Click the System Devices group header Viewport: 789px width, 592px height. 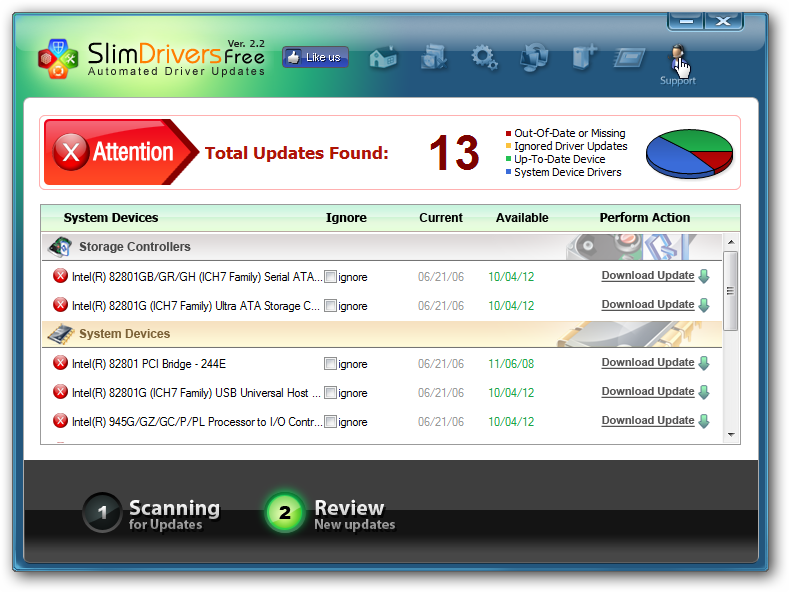coord(382,334)
